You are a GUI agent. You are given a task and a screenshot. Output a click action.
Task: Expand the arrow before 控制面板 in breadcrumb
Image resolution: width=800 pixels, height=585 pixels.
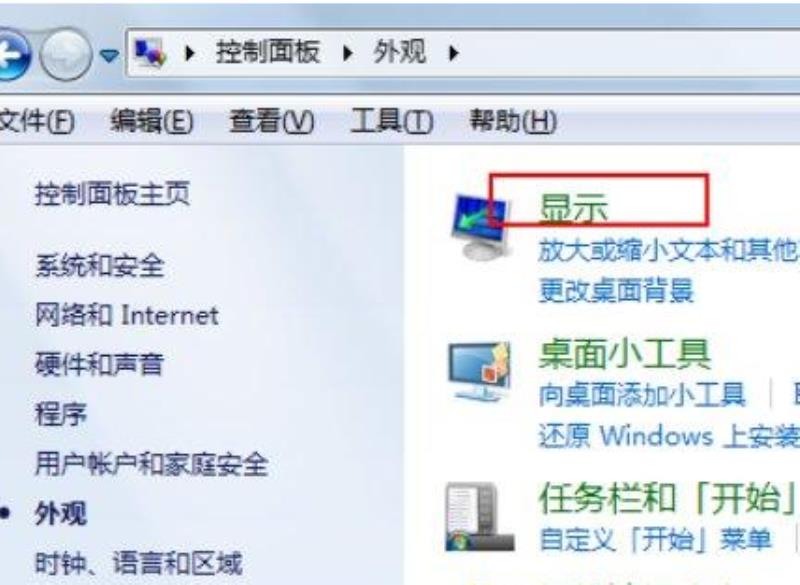click(190, 53)
